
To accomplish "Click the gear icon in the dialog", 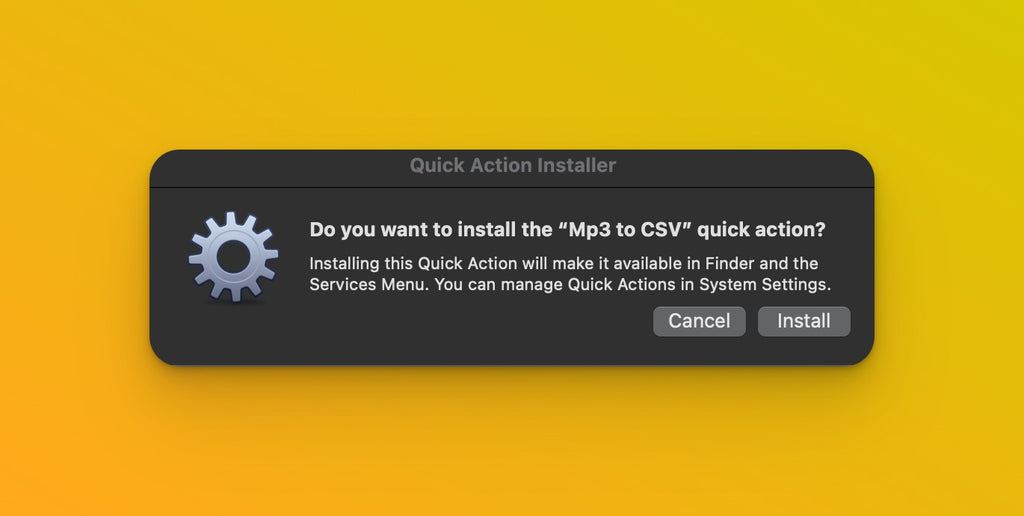I will point(233,257).
